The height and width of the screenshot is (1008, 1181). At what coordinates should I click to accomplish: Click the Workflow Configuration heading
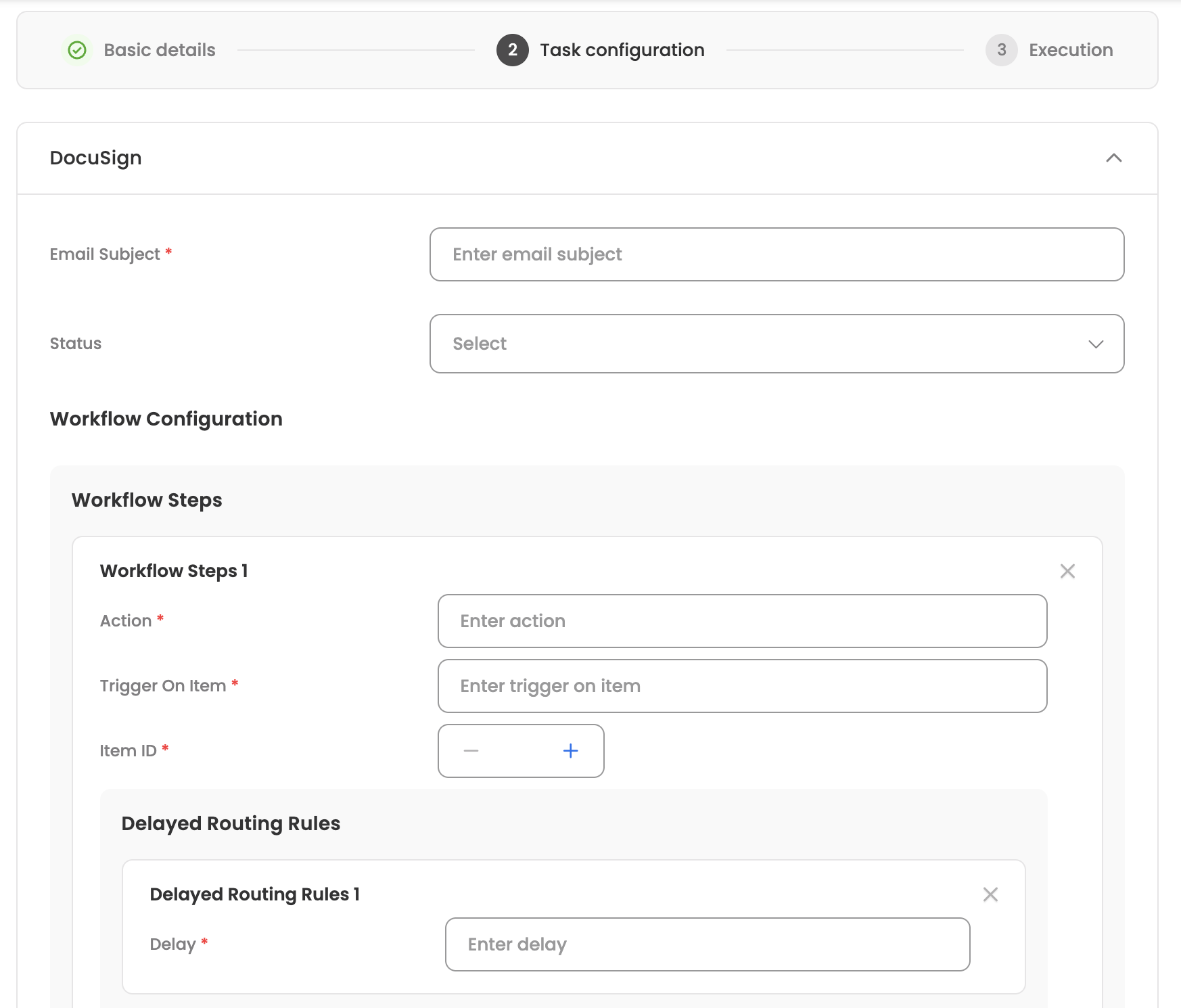(x=166, y=419)
